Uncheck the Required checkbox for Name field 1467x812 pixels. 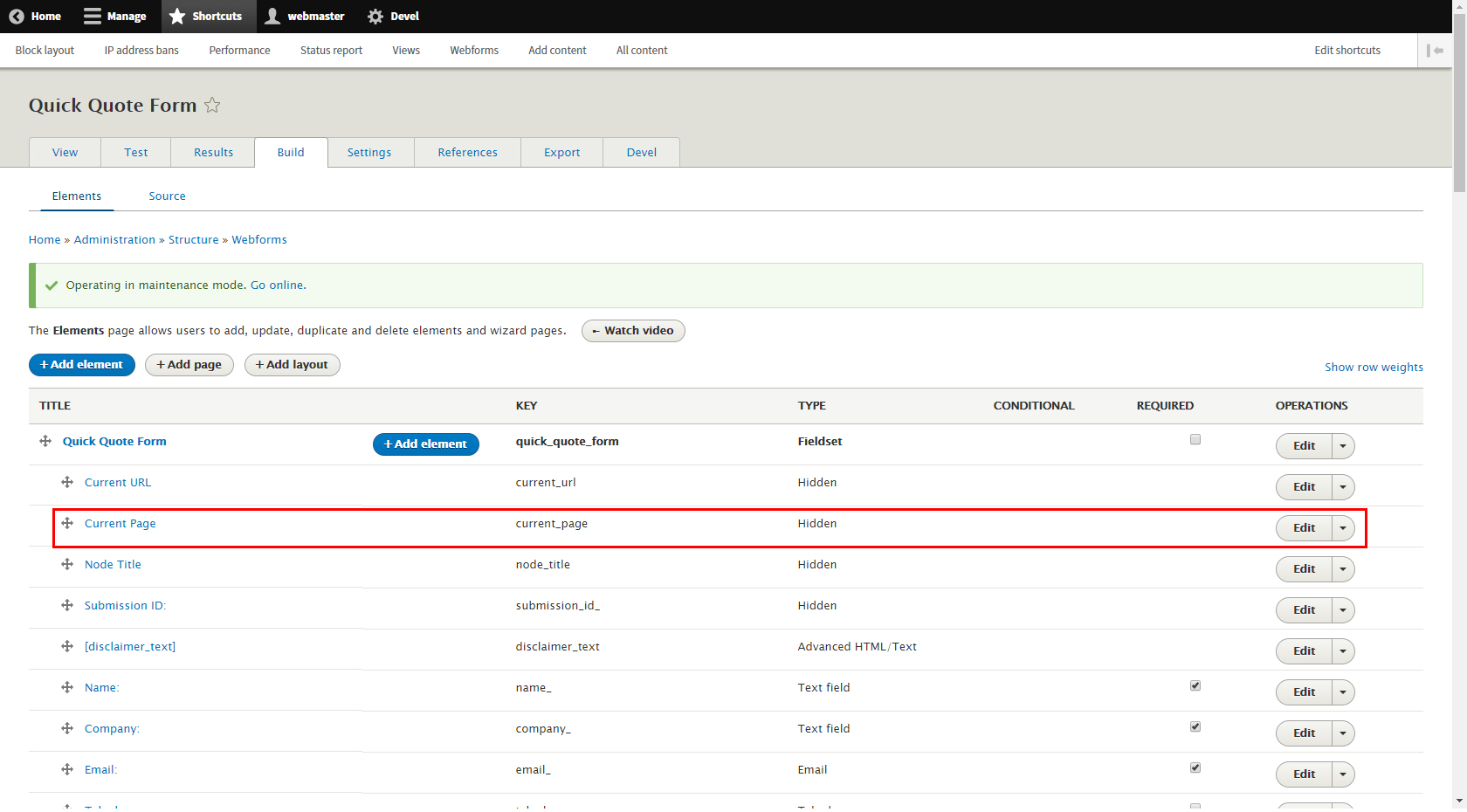[x=1195, y=685]
